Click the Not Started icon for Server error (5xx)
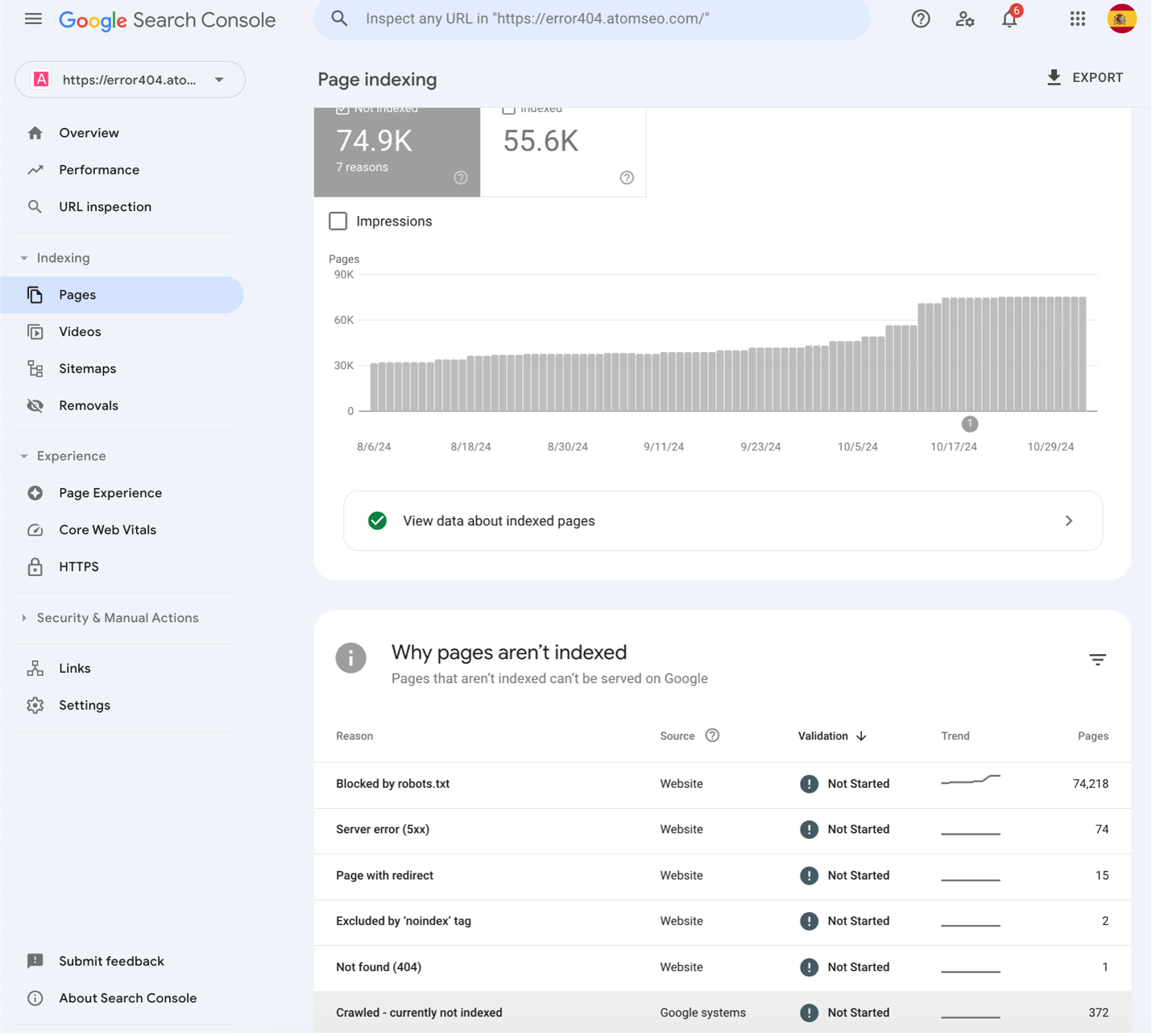 (809, 830)
